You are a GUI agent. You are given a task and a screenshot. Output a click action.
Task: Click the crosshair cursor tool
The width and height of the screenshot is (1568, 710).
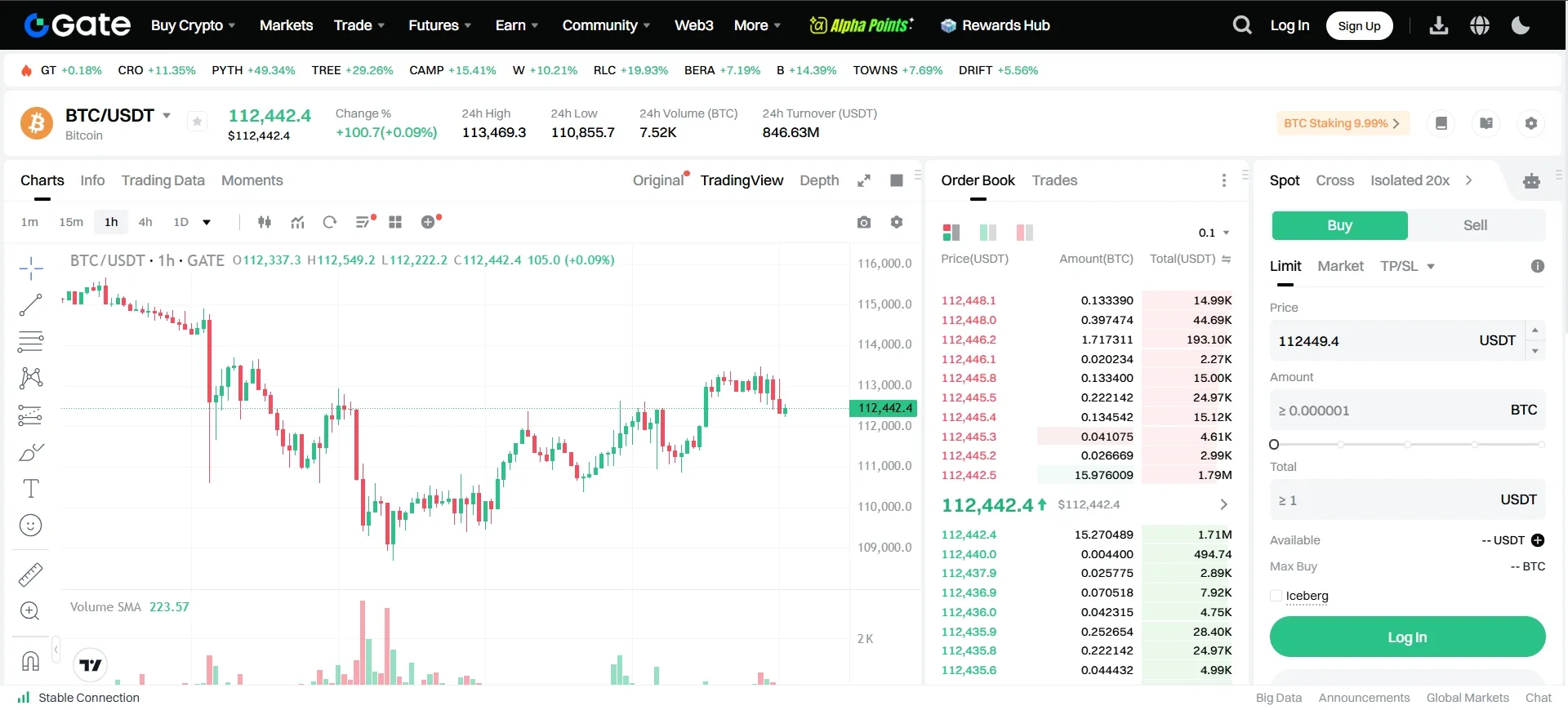[30, 268]
